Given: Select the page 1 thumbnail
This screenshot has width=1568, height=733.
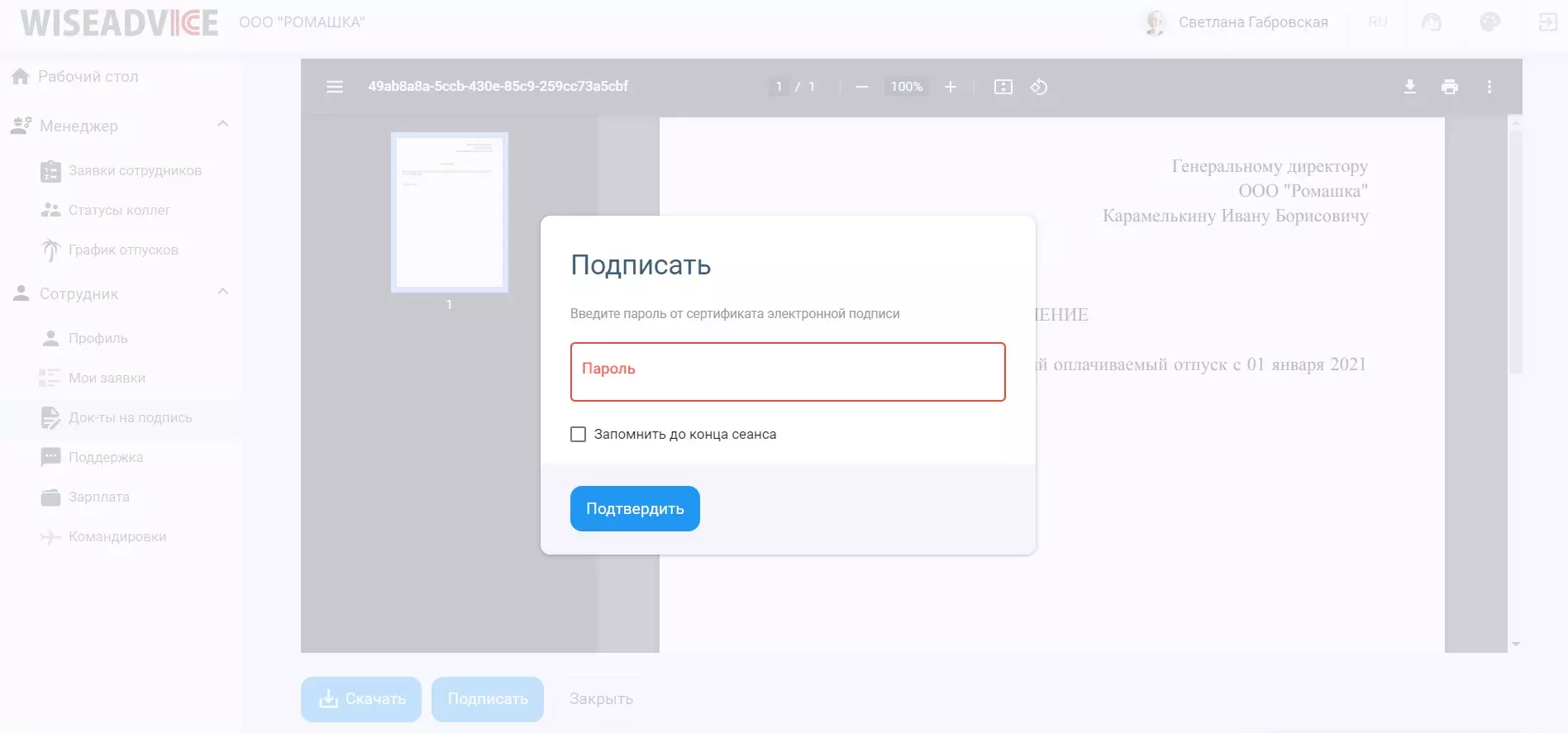Looking at the screenshot, I should (450, 212).
